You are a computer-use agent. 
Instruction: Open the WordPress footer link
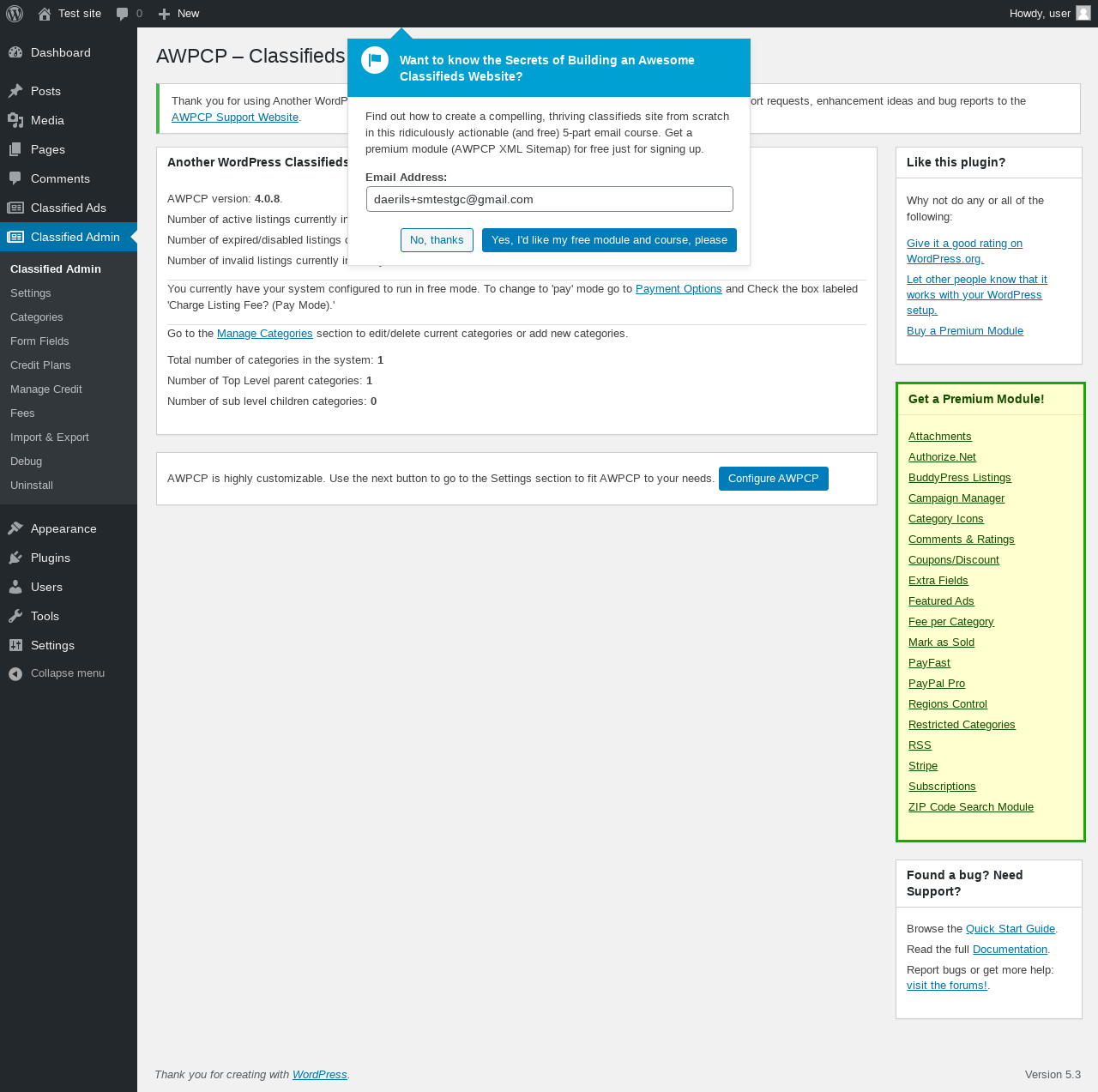[x=320, y=1075]
